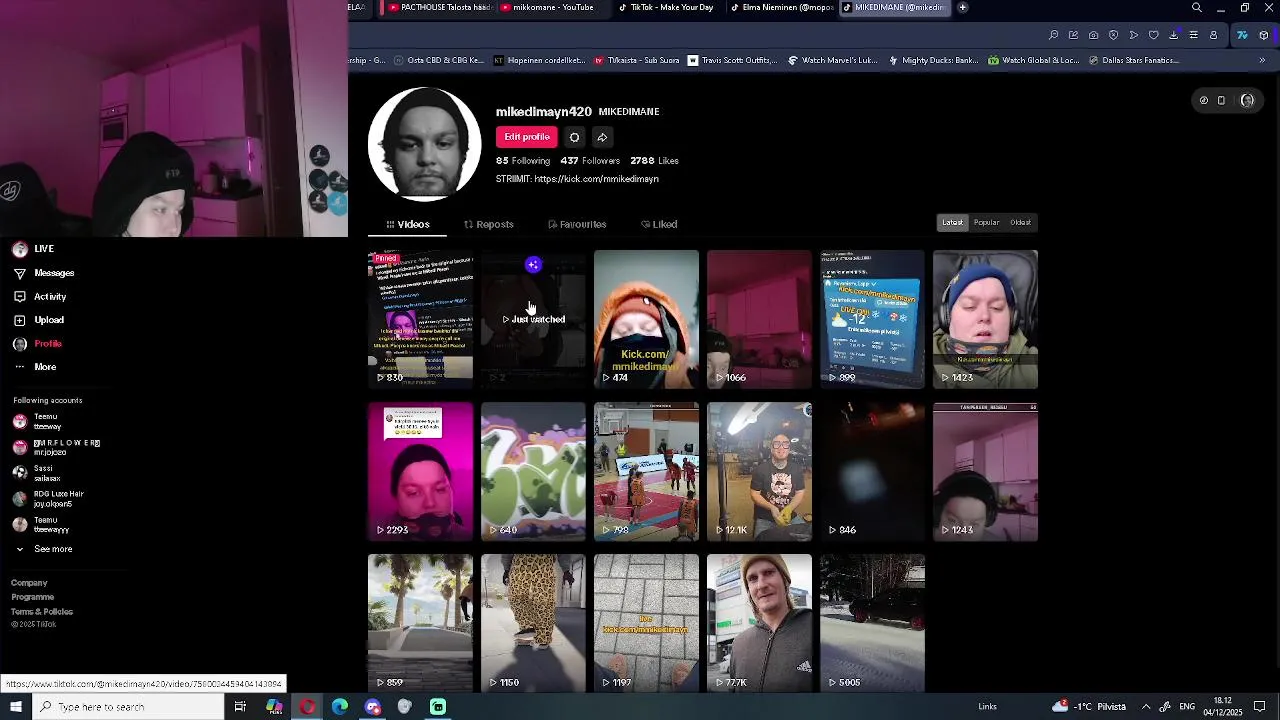The image size is (1280, 720).
Task: Sort videos by Latest
Action: [x=952, y=222]
